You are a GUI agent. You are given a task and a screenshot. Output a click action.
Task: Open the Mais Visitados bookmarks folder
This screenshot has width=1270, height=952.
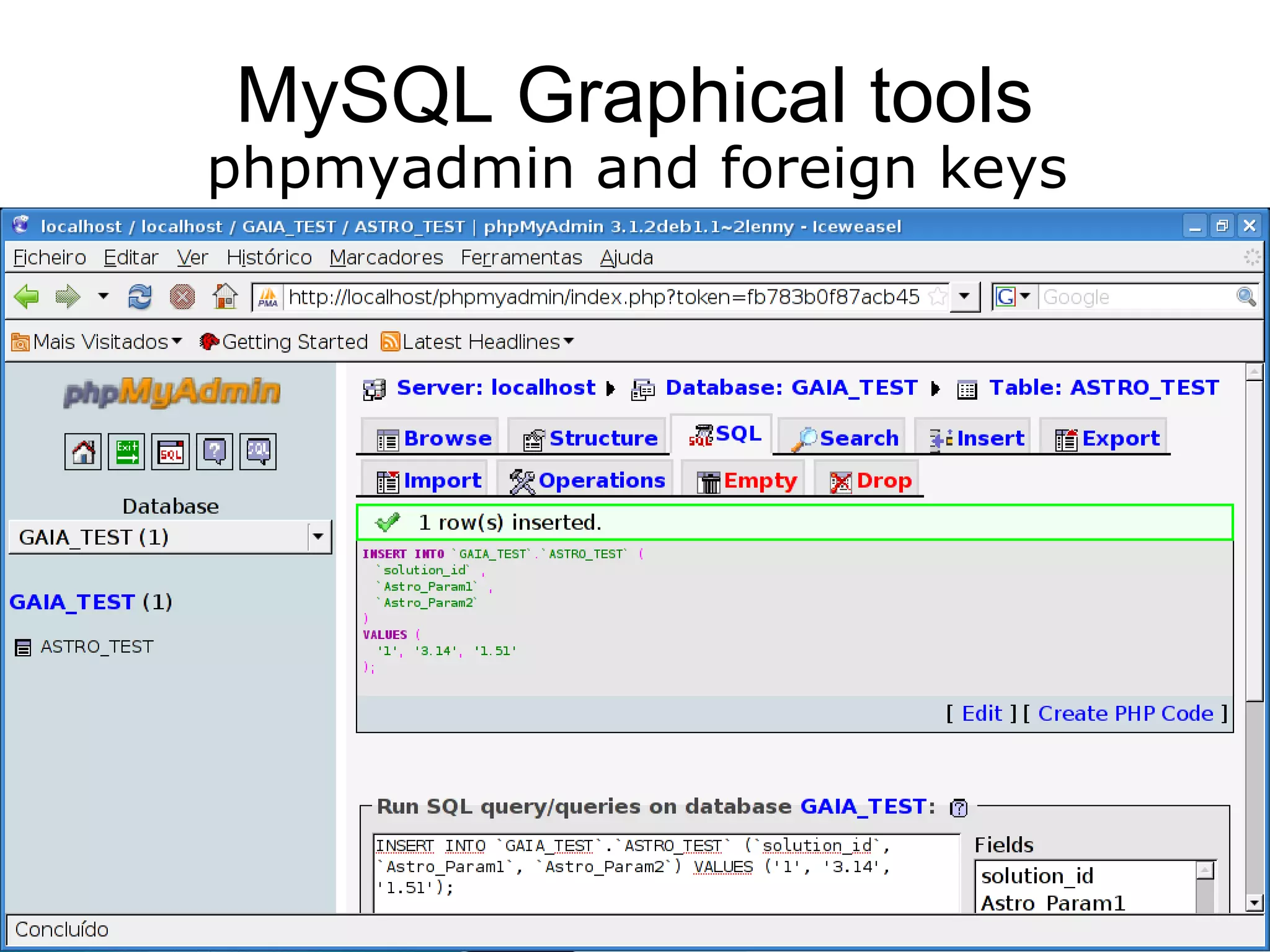pos(97,342)
